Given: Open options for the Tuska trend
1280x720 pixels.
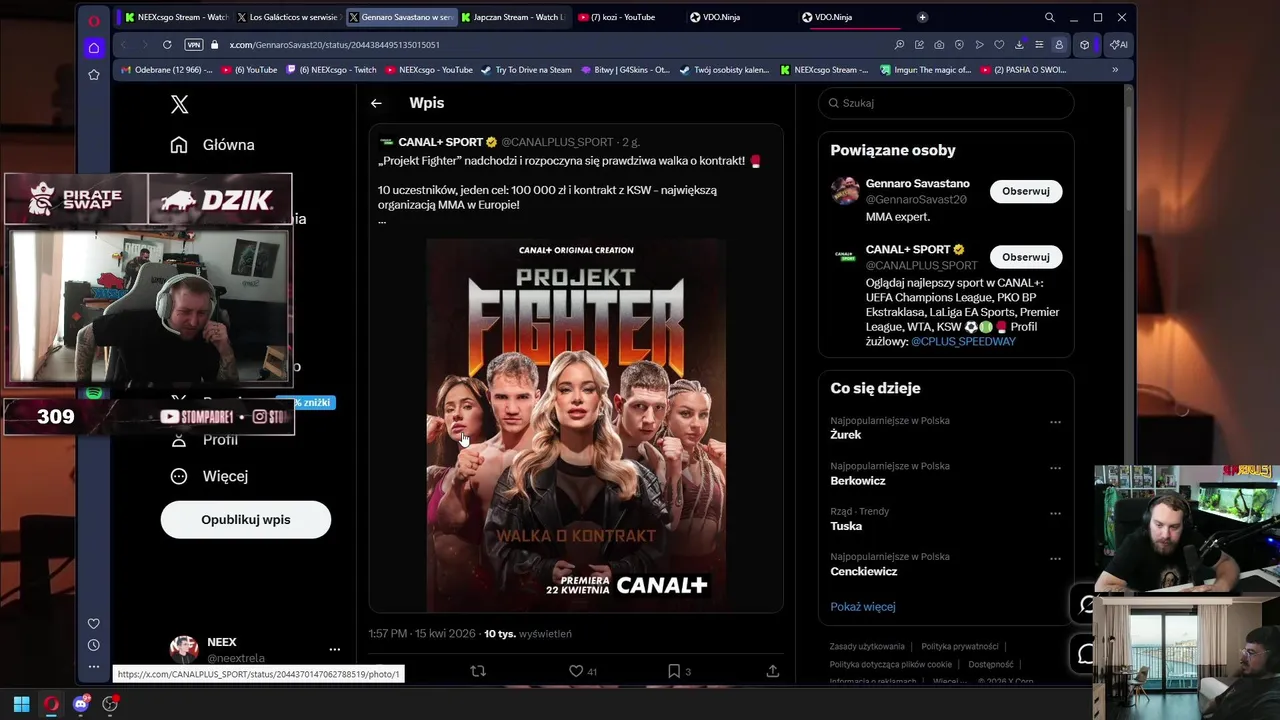Looking at the screenshot, I should tap(1055, 513).
